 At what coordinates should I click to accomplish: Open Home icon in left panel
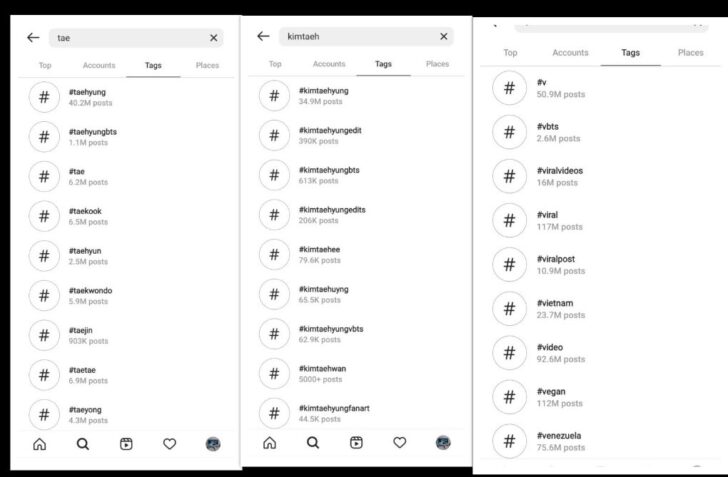[39, 444]
